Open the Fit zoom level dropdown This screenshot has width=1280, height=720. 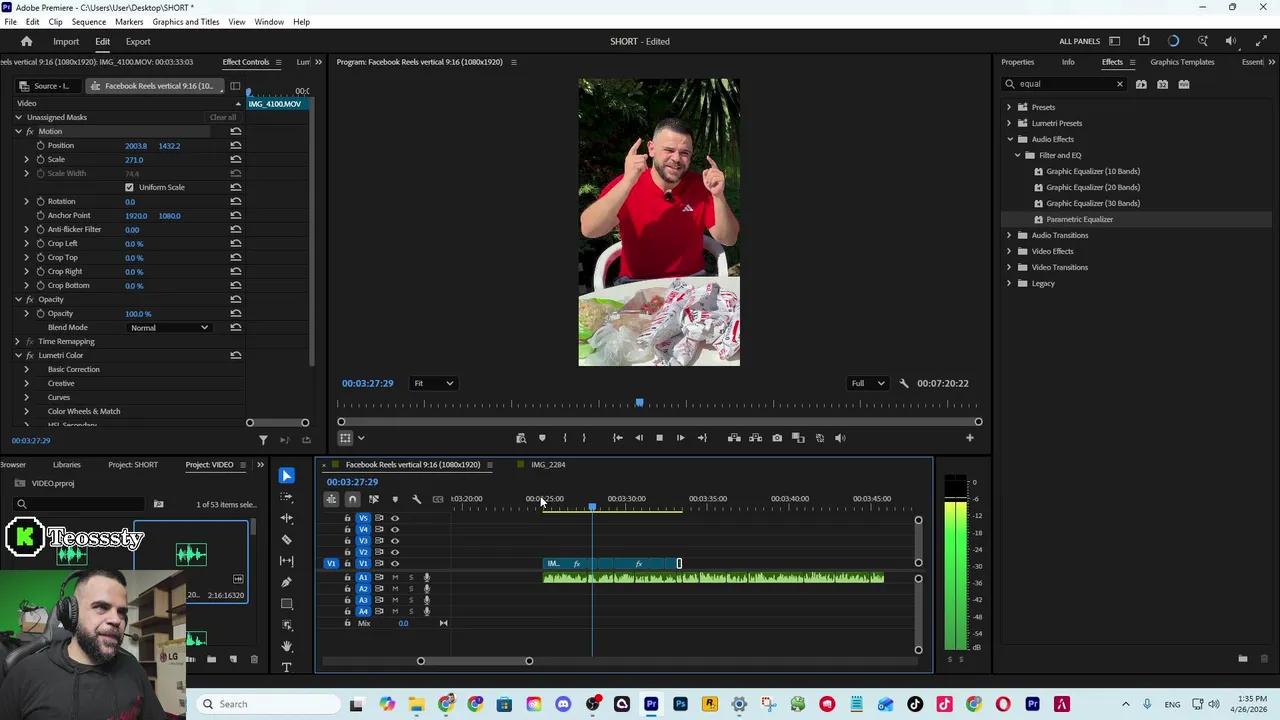434,383
